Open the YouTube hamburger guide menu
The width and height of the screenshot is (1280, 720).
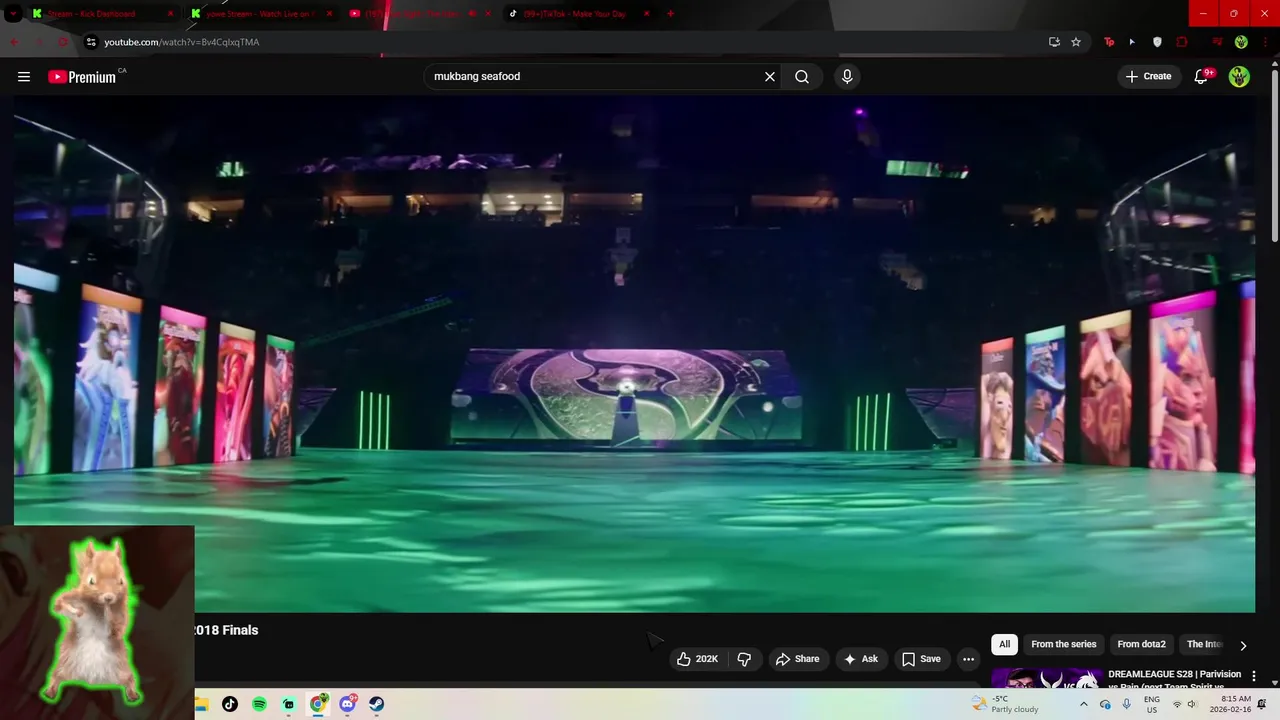tap(24, 76)
